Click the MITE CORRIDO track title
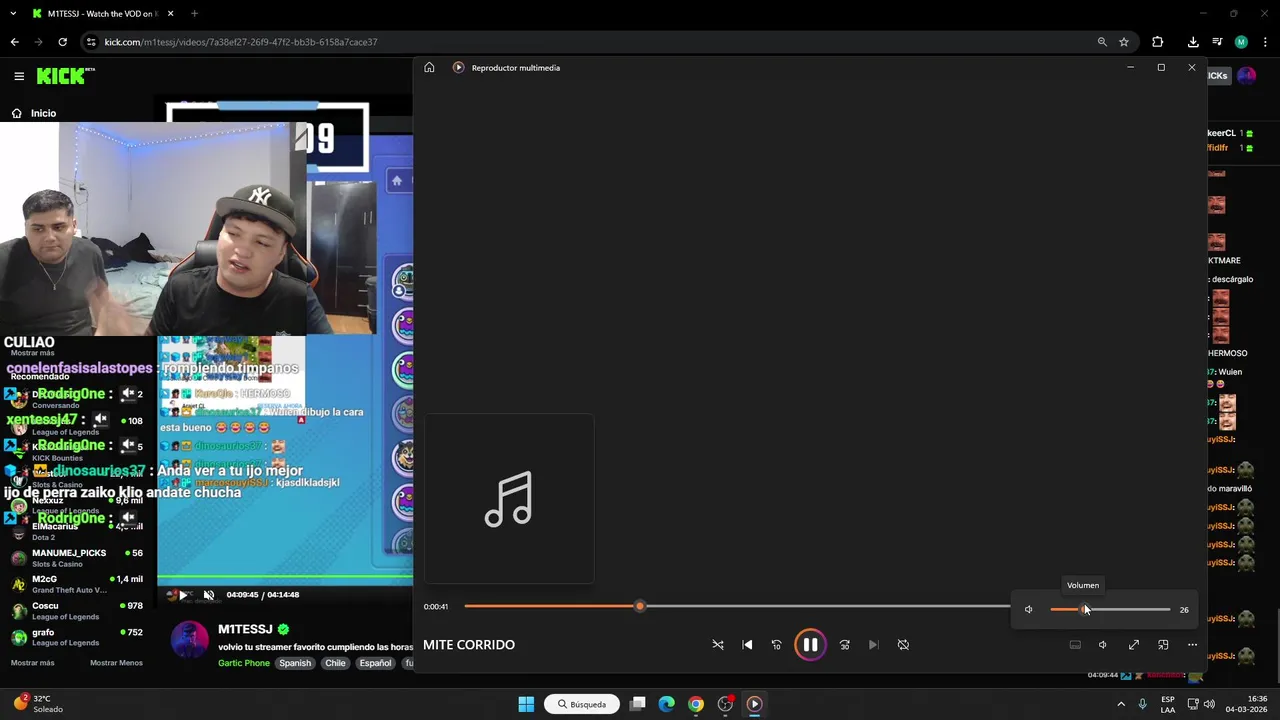1280x720 pixels. coord(469,645)
